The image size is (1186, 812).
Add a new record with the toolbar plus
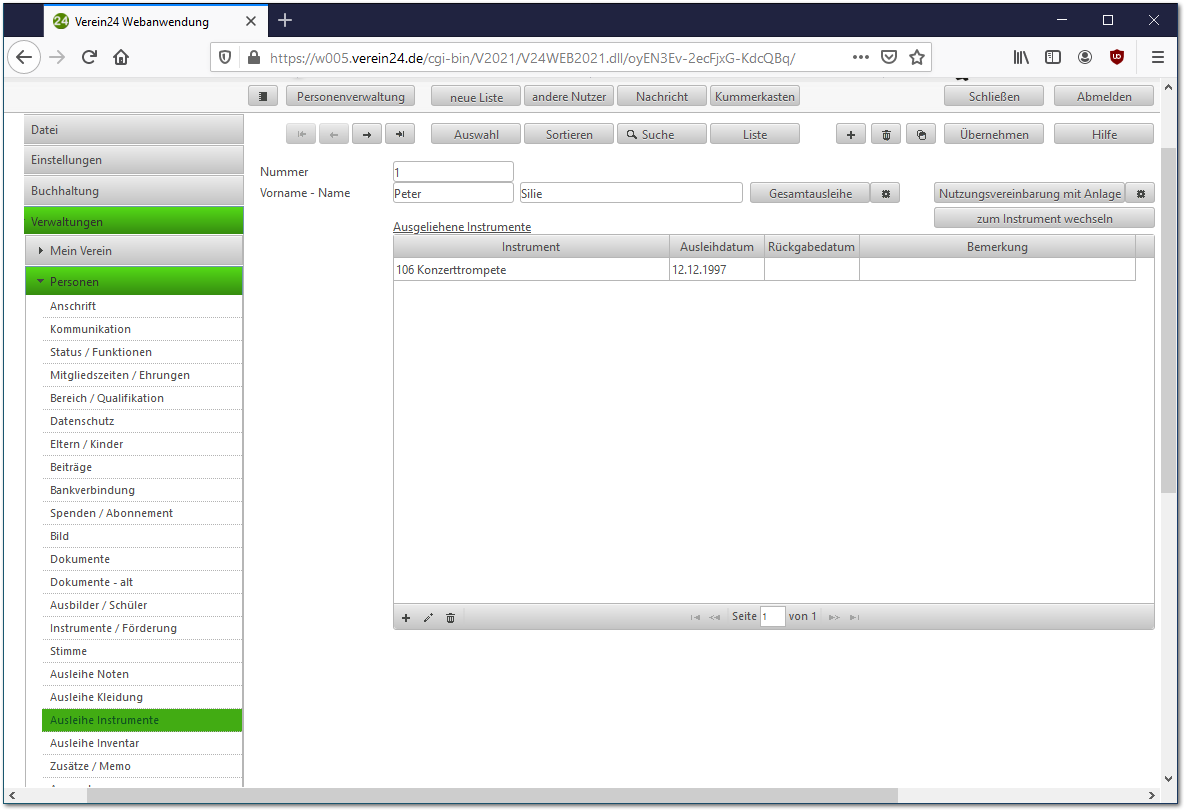(x=850, y=135)
